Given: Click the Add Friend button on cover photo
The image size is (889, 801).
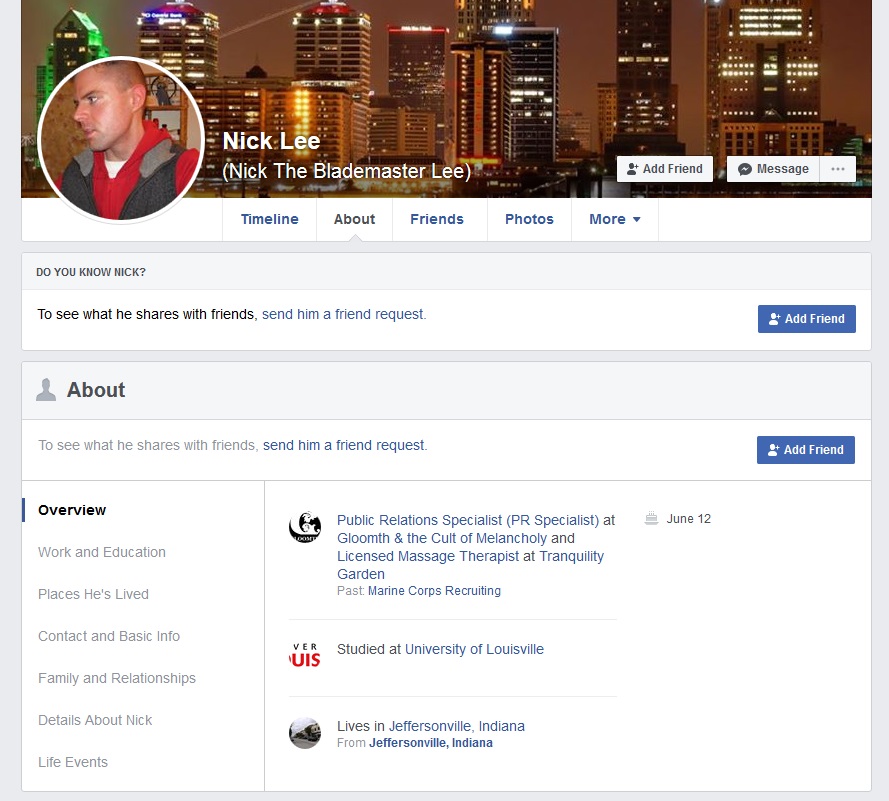Looking at the screenshot, I should (x=665, y=169).
